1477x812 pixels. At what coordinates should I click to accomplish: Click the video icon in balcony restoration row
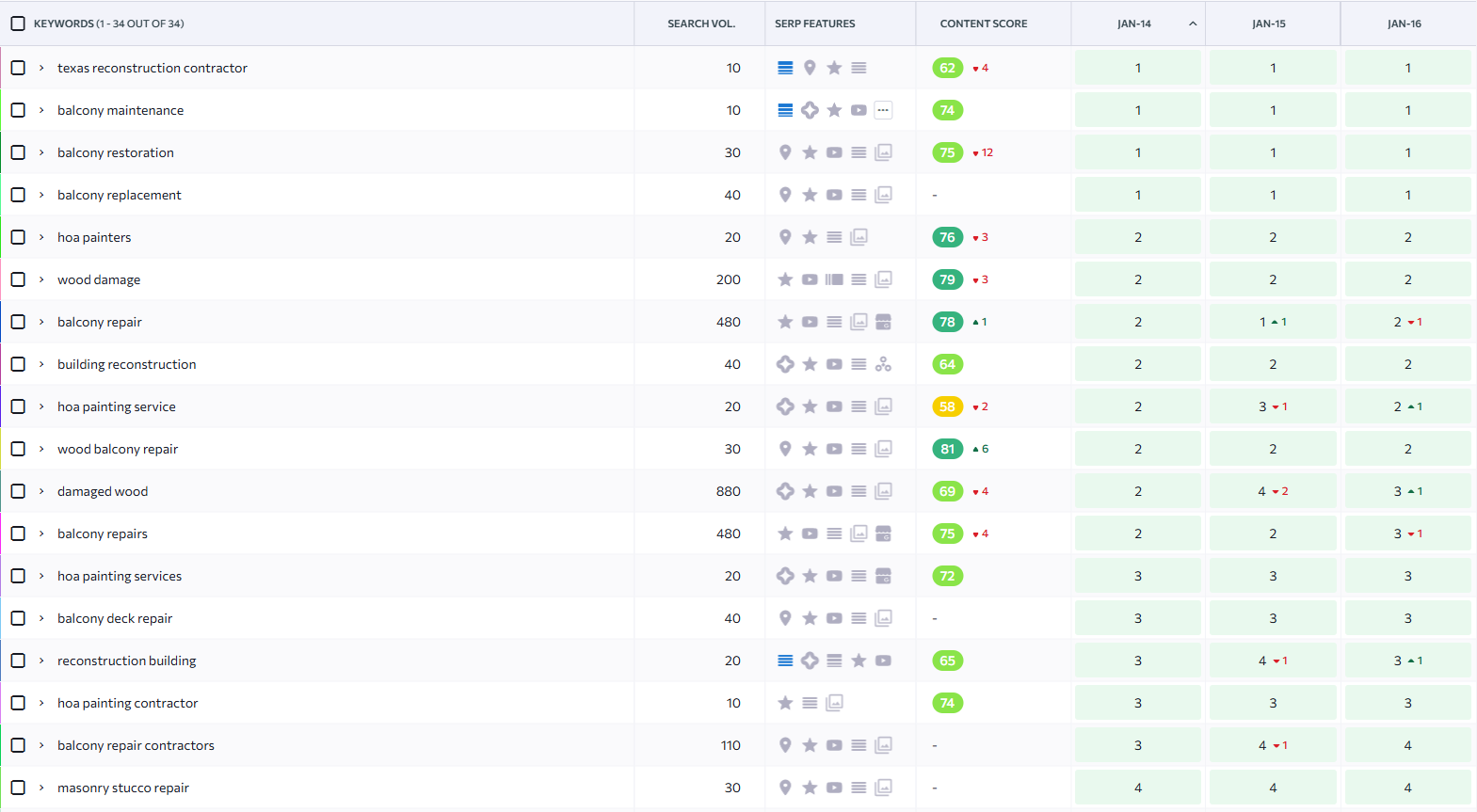(834, 152)
